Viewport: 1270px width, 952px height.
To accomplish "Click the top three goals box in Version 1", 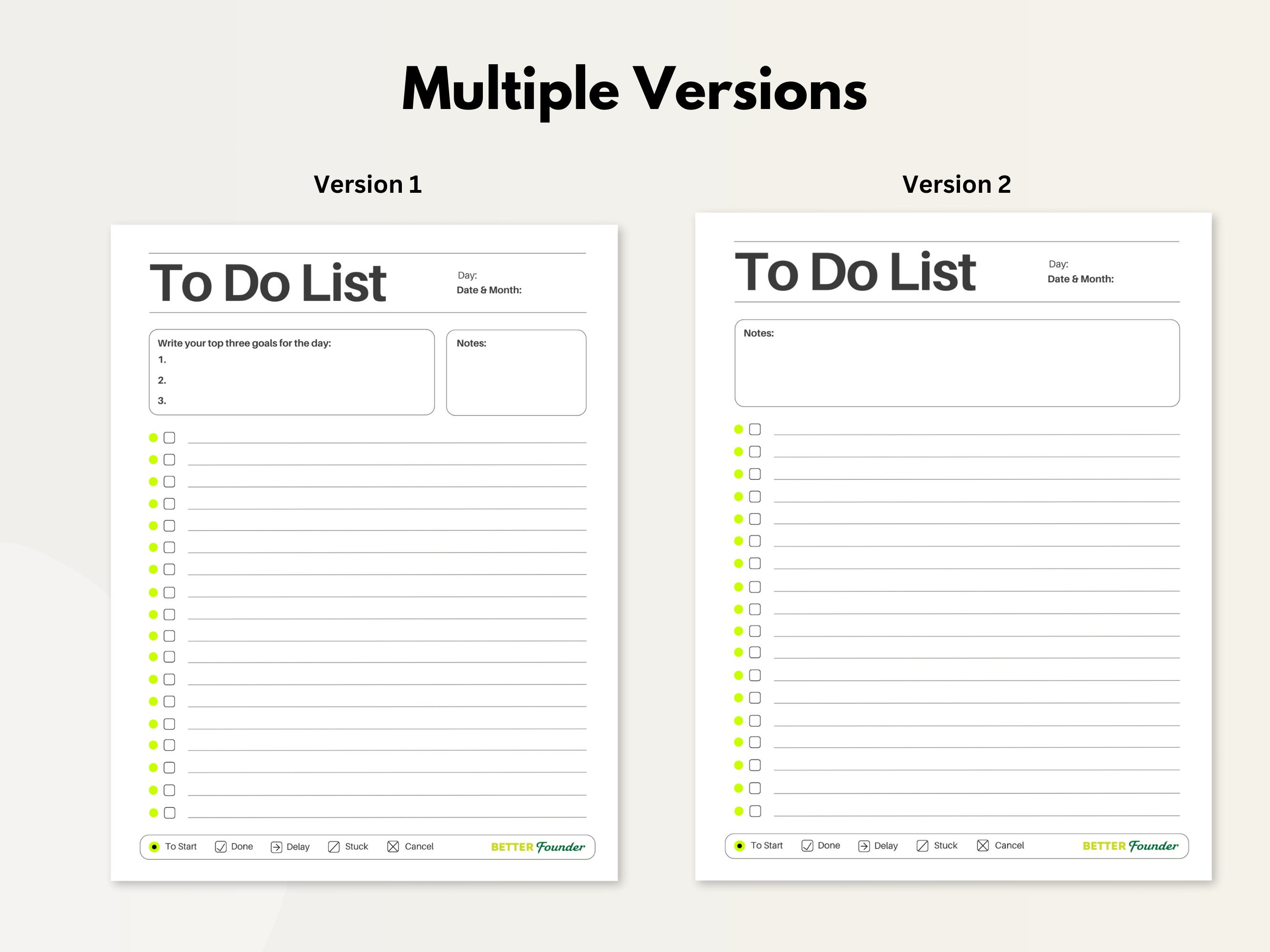I will tap(291, 372).
